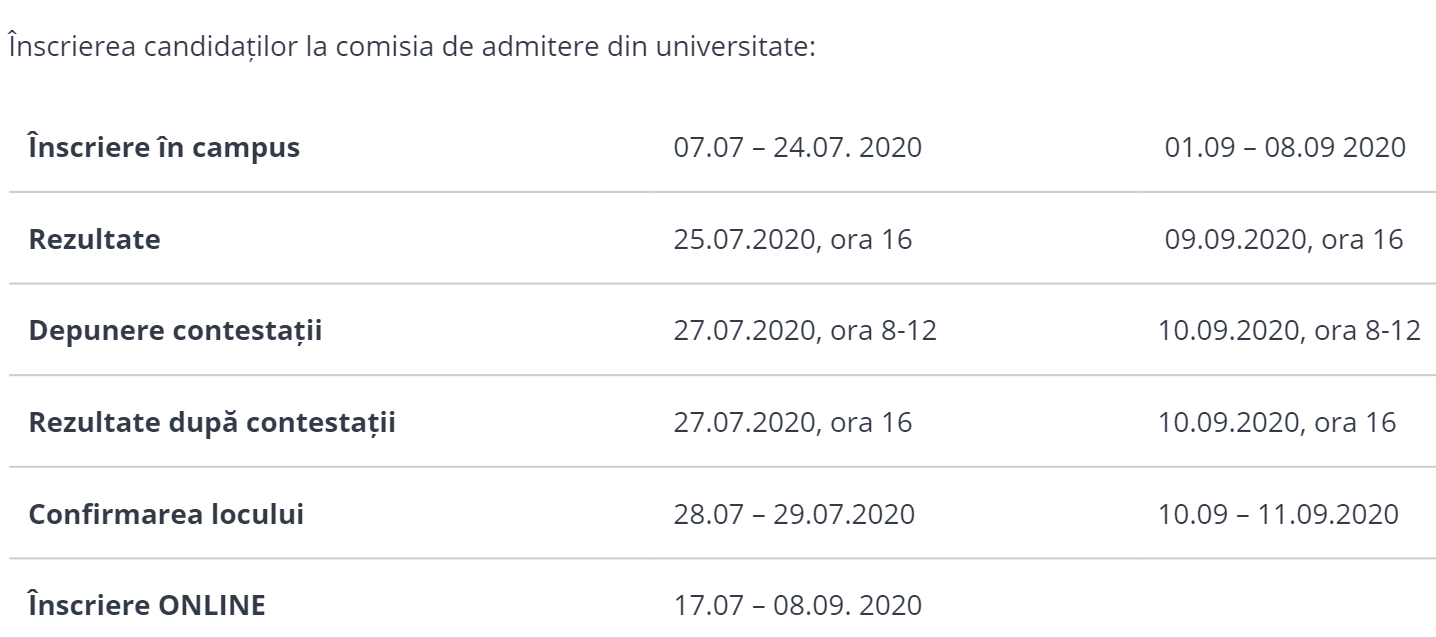Click the 'Depunere contestații' row label
This screenshot has height=637, width=1436.
click(x=175, y=331)
